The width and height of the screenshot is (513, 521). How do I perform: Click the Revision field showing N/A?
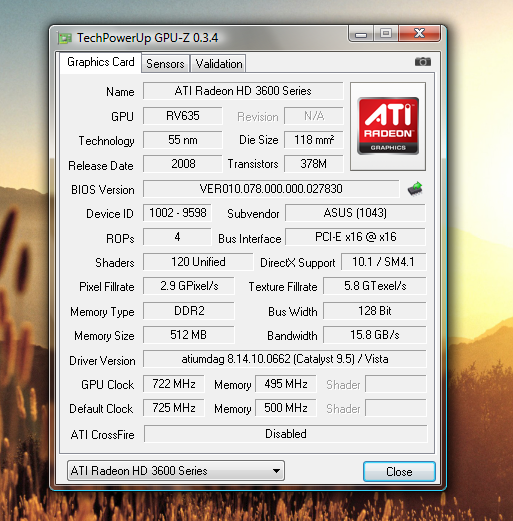(314, 116)
